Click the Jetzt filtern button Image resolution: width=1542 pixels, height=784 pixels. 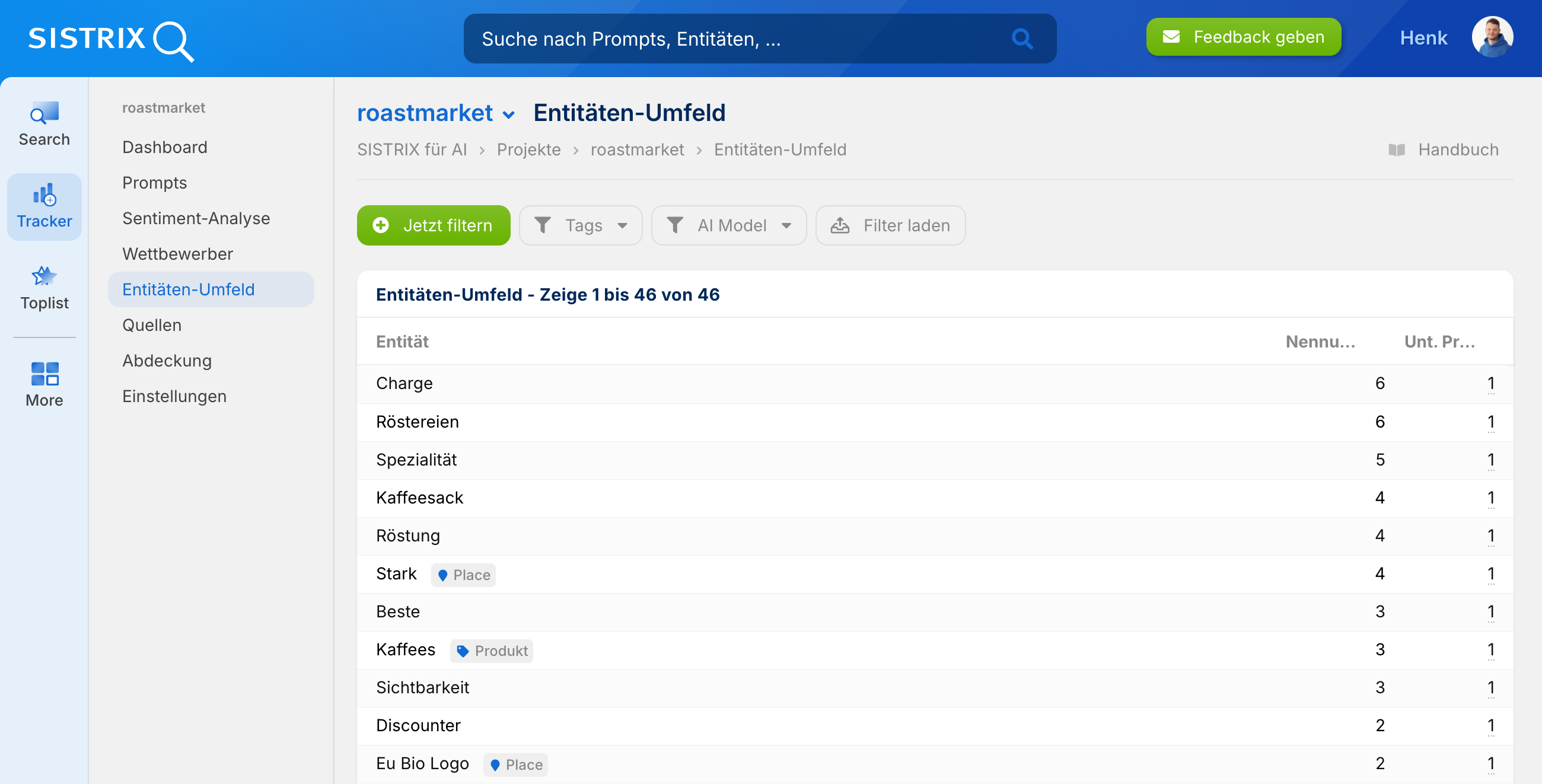[434, 225]
